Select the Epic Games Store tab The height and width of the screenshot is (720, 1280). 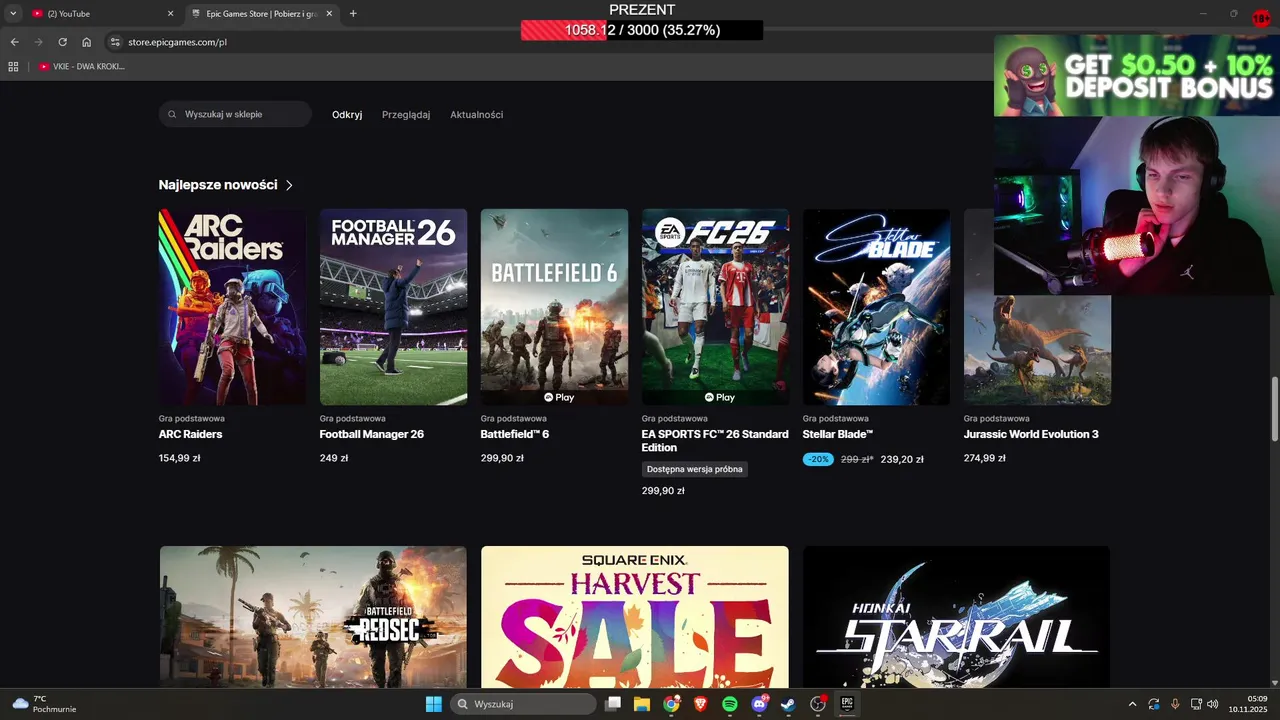tap(264, 14)
